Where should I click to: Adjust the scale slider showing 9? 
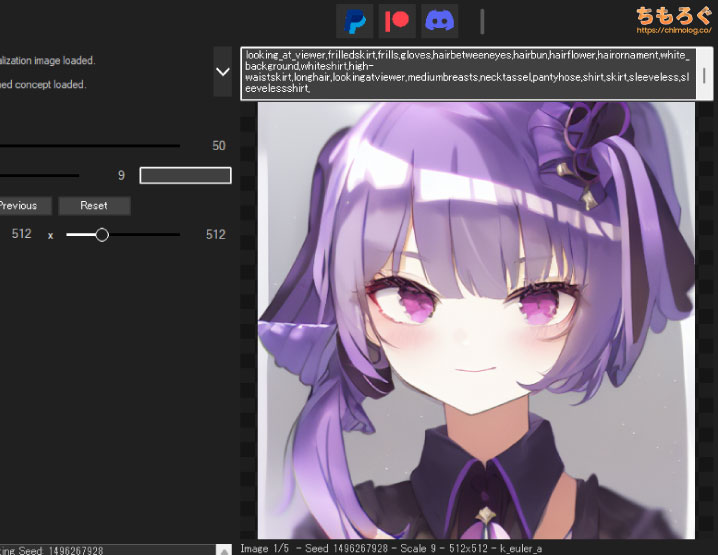point(39,175)
